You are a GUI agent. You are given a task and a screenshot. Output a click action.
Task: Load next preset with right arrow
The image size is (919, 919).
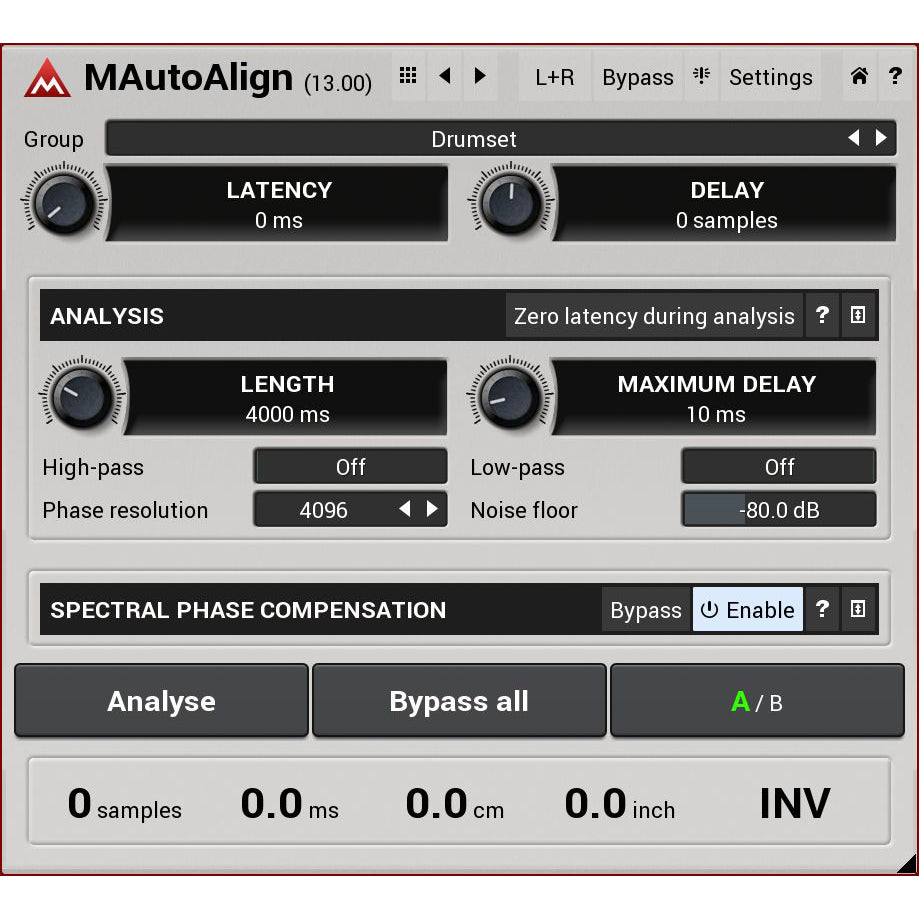tap(480, 76)
